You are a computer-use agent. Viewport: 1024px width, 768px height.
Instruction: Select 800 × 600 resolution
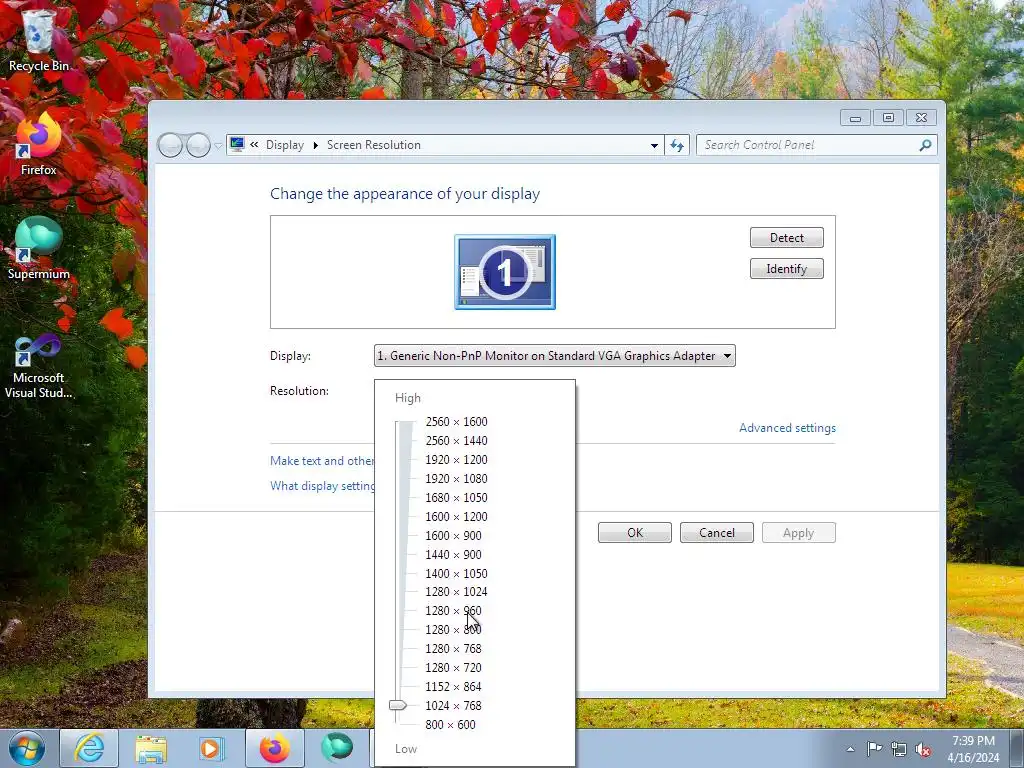(451, 724)
